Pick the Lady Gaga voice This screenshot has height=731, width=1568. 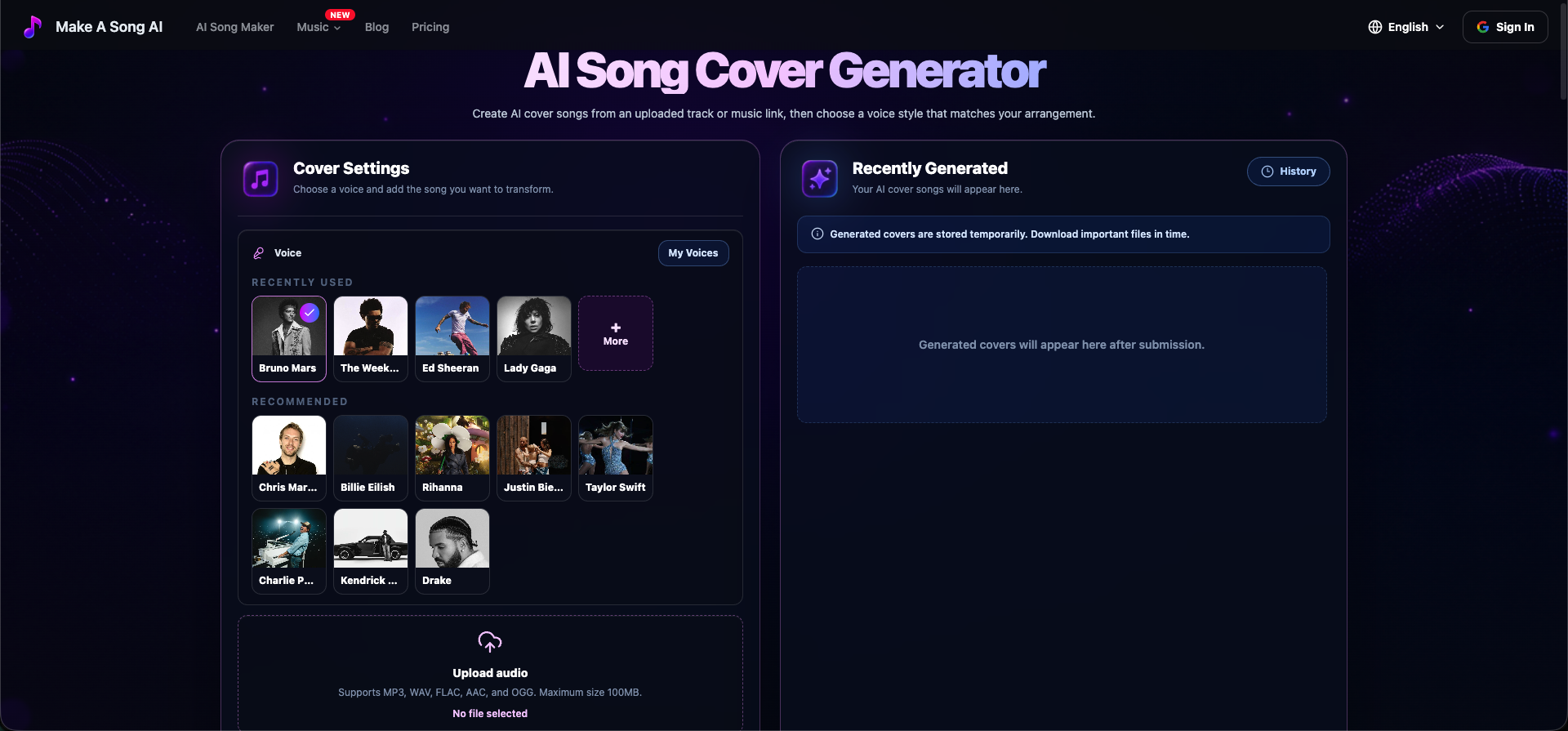[x=534, y=338]
